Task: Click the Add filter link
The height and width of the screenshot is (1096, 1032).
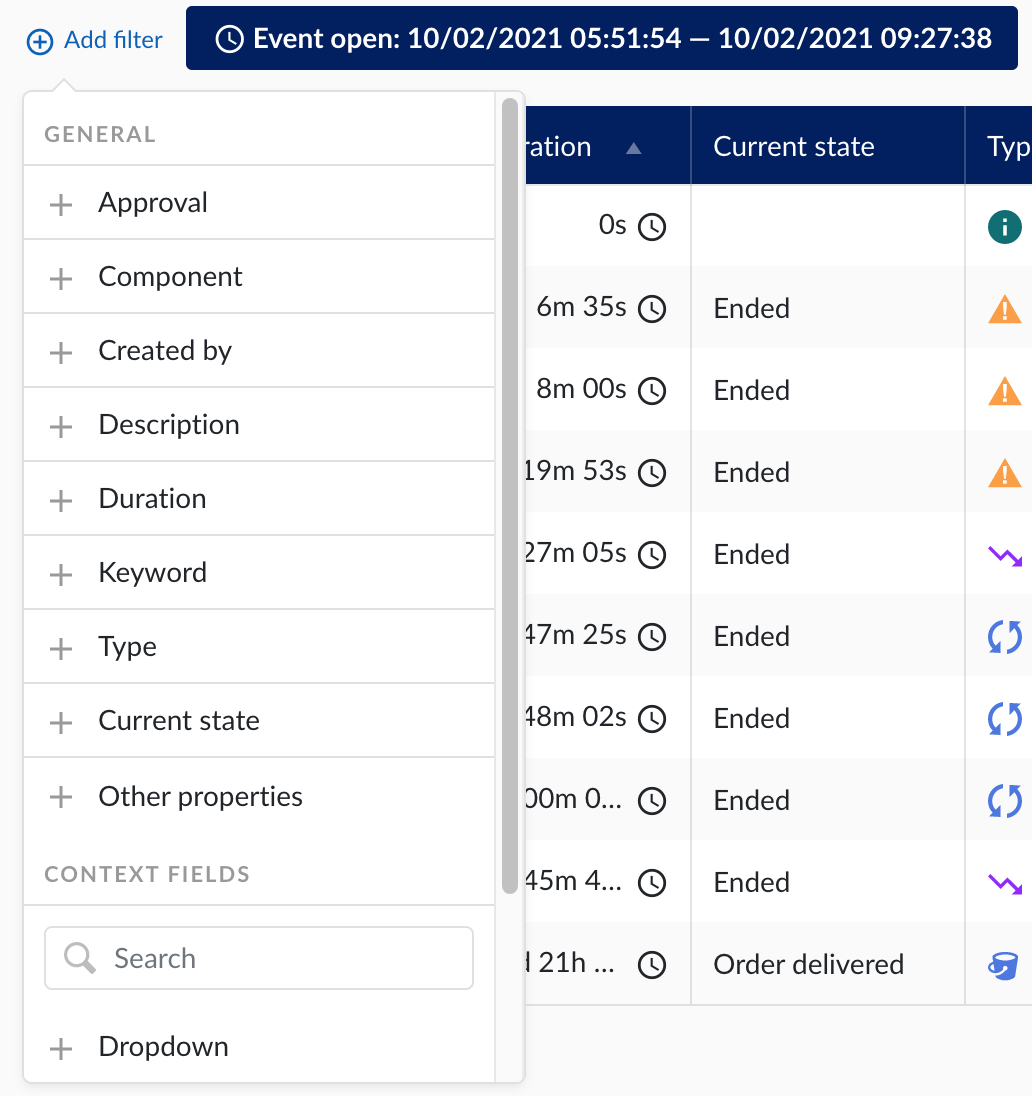Action: pyautogui.click(x=95, y=41)
